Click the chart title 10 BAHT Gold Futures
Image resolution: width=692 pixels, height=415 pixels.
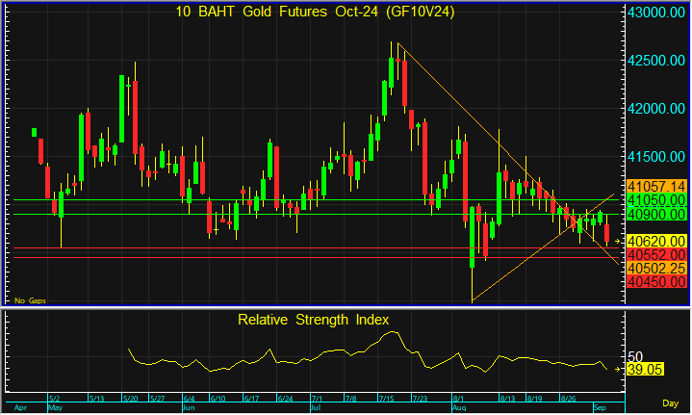312,12
